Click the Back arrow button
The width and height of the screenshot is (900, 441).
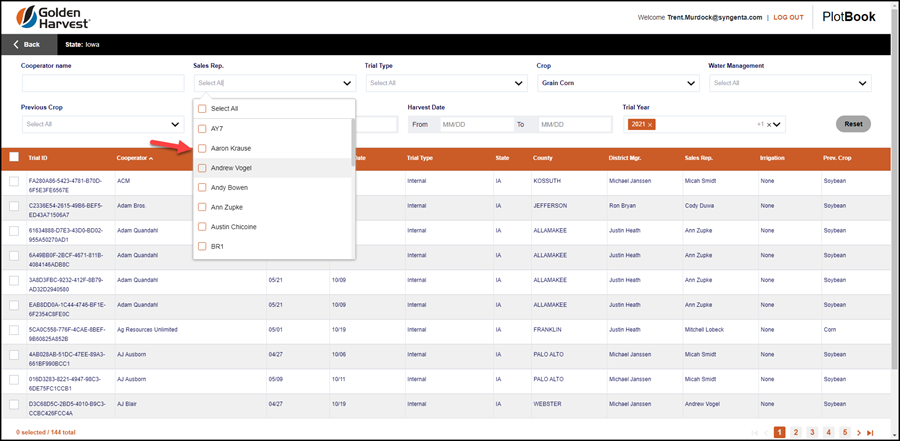(x=29, y=44)
